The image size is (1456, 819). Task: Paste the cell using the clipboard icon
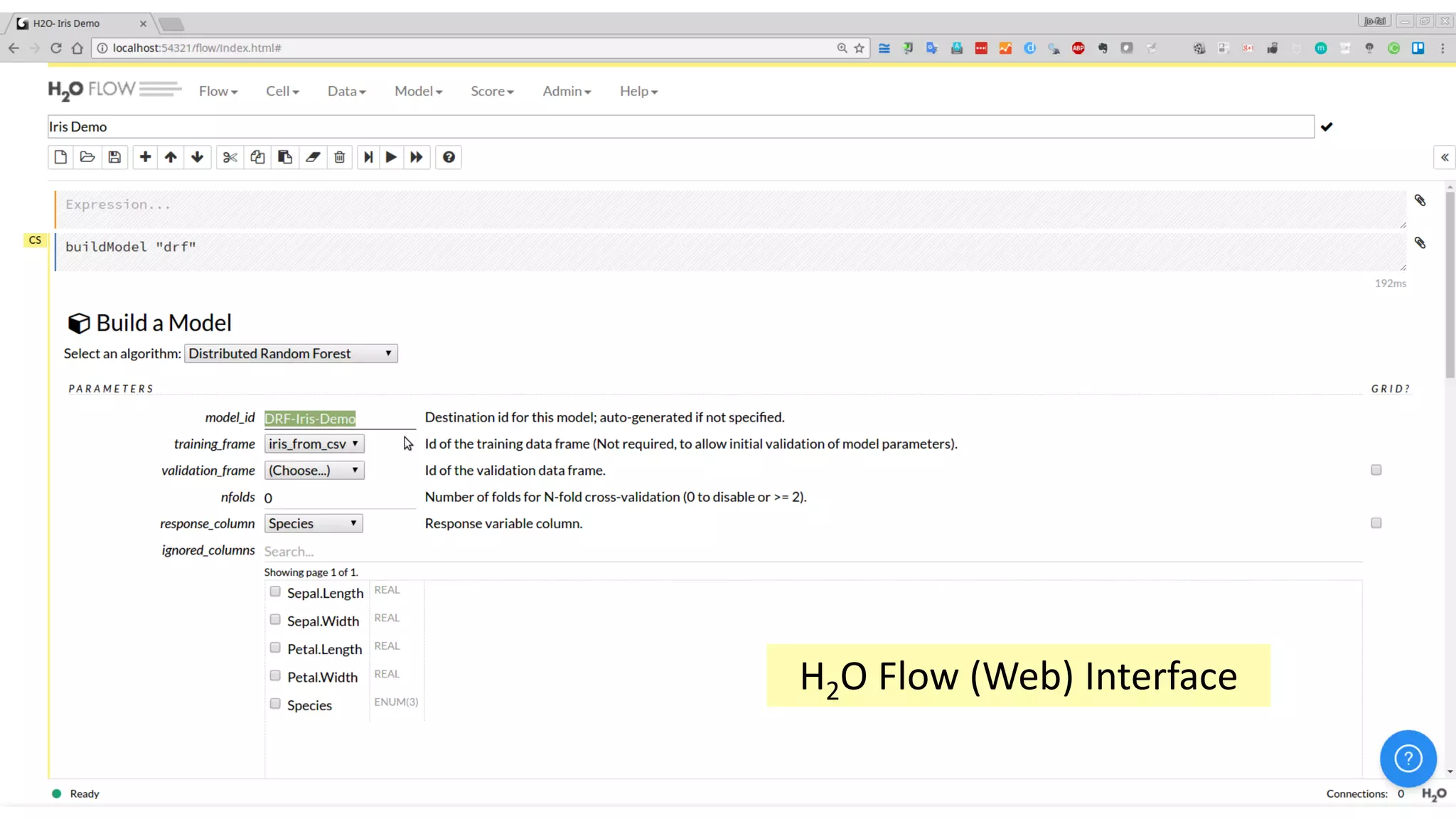point(285,157)
